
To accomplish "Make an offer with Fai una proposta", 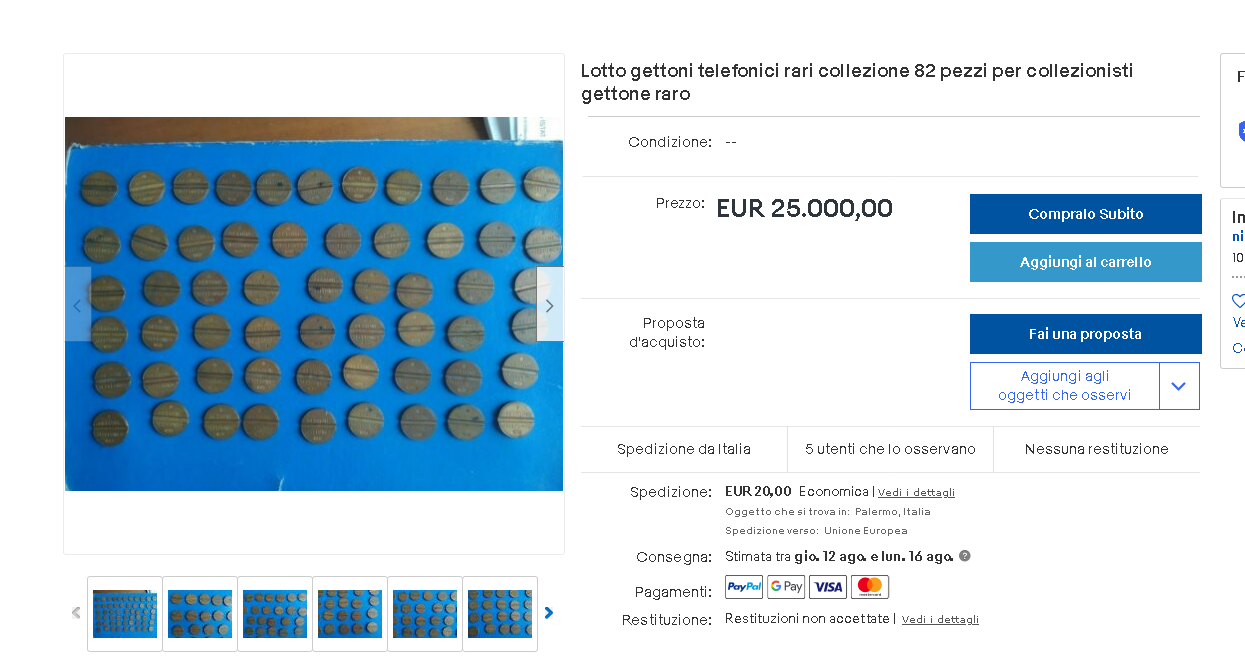I will 1086,334.
